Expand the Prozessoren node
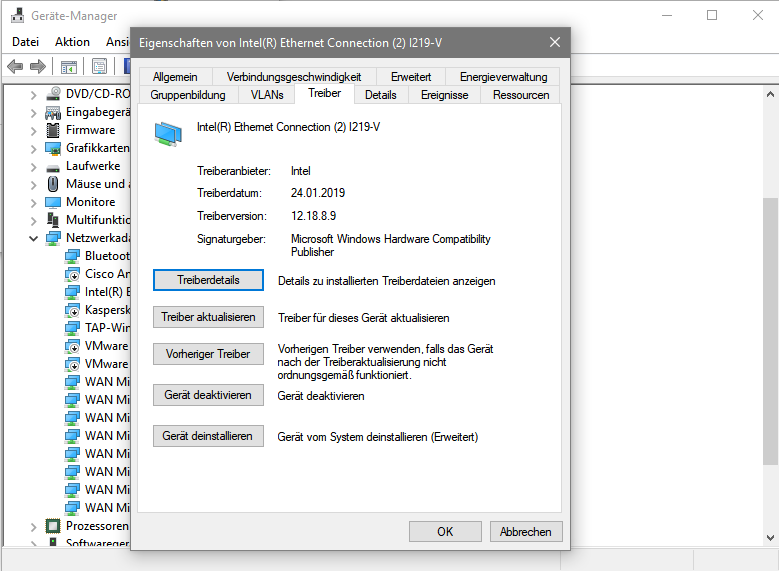Viewport: 779px width, 571px height. point(33,526)
